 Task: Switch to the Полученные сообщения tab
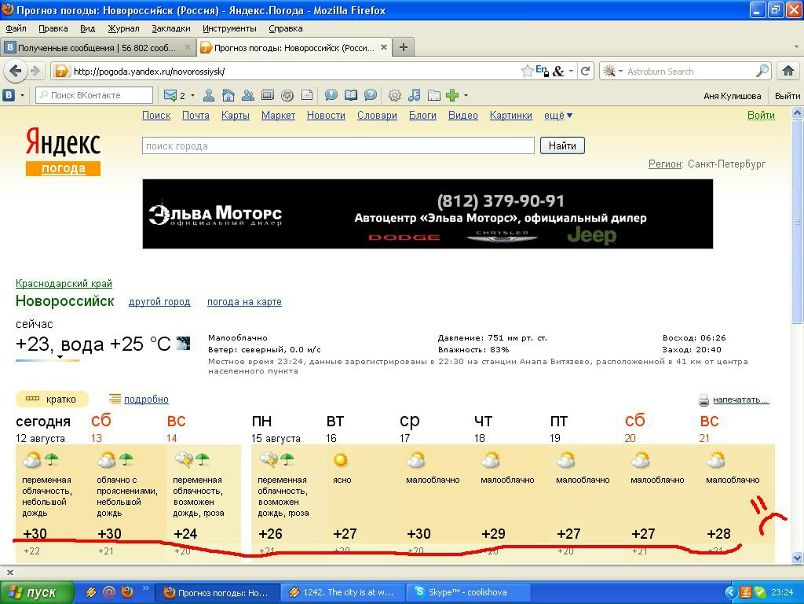96,47
